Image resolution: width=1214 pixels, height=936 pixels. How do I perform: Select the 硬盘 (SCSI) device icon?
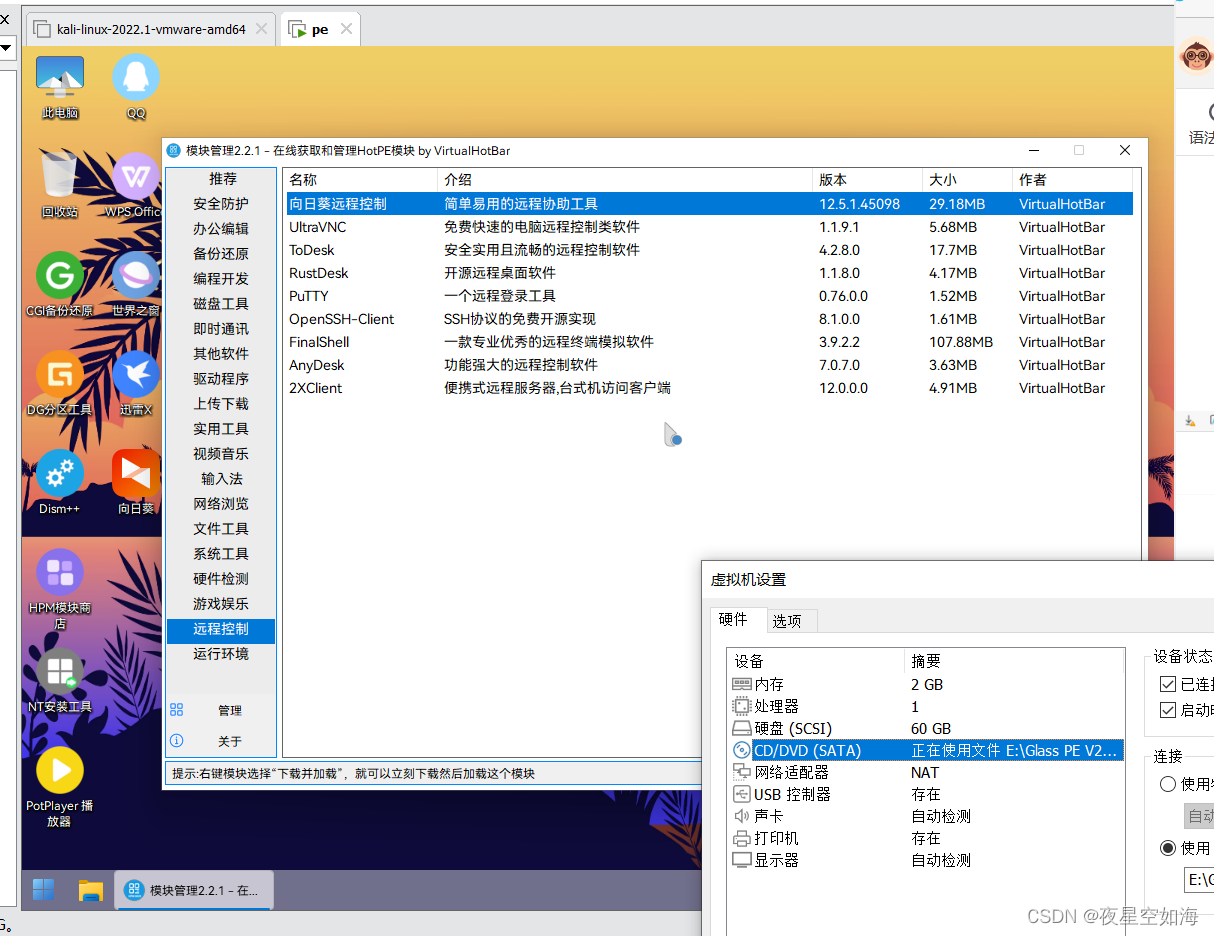742,728
